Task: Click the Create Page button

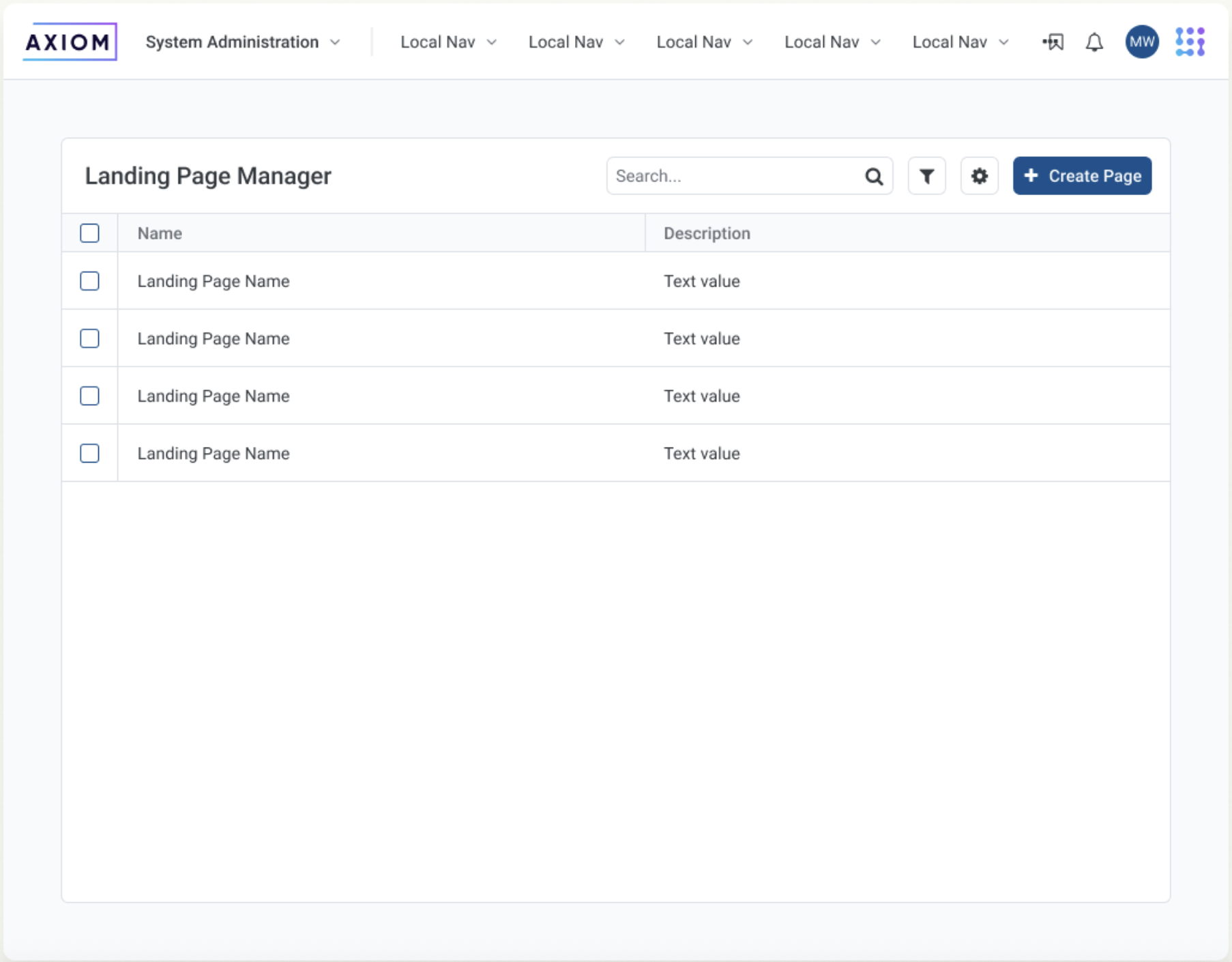Action: (x=1082, y=175)
